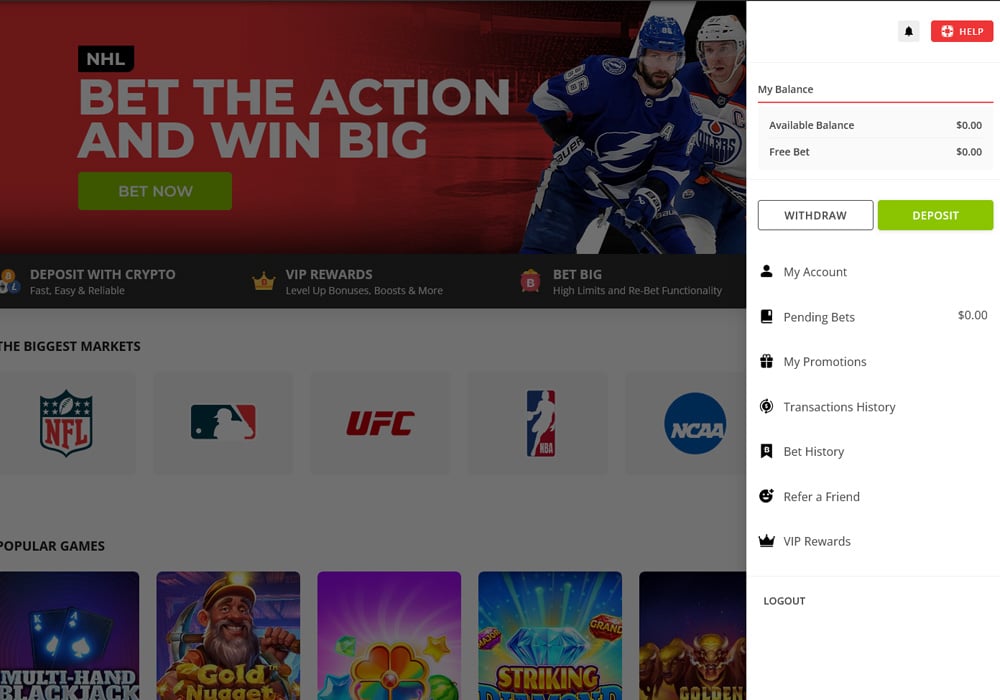
Task: Open the NFL market logo
Action: pos(66,423)
